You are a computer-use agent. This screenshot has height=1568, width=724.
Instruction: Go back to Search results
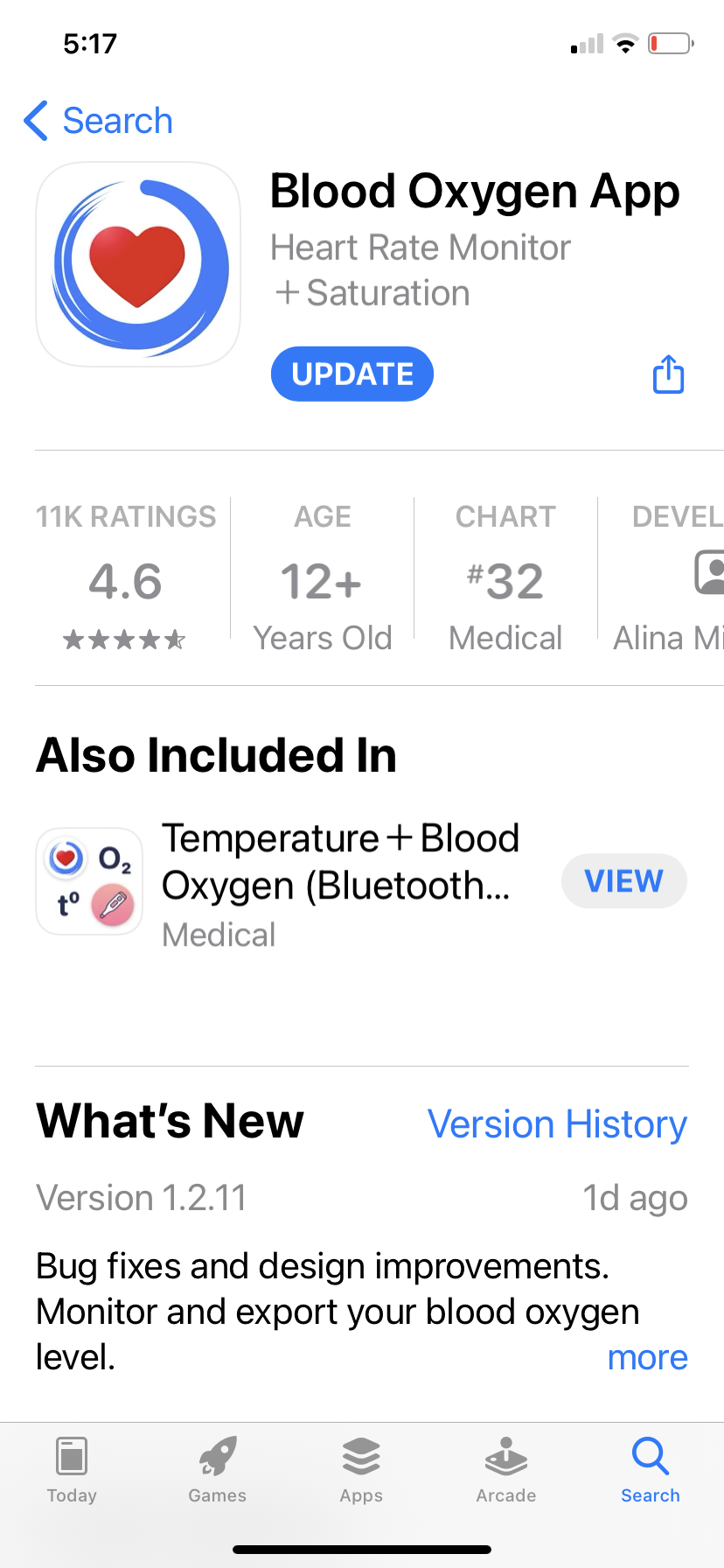[117, 121]
